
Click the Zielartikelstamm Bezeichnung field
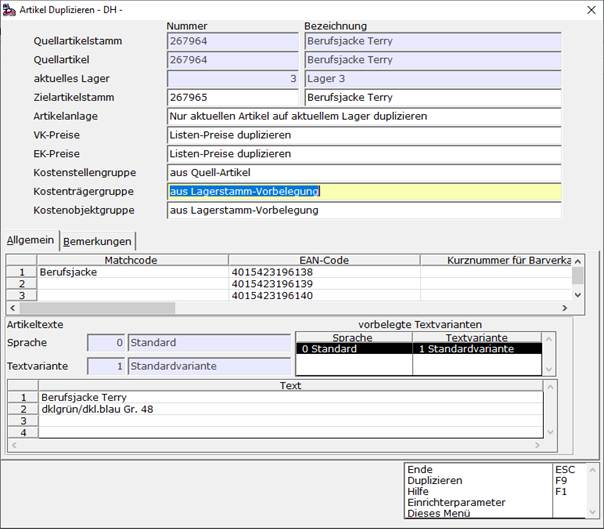point(433,97)
